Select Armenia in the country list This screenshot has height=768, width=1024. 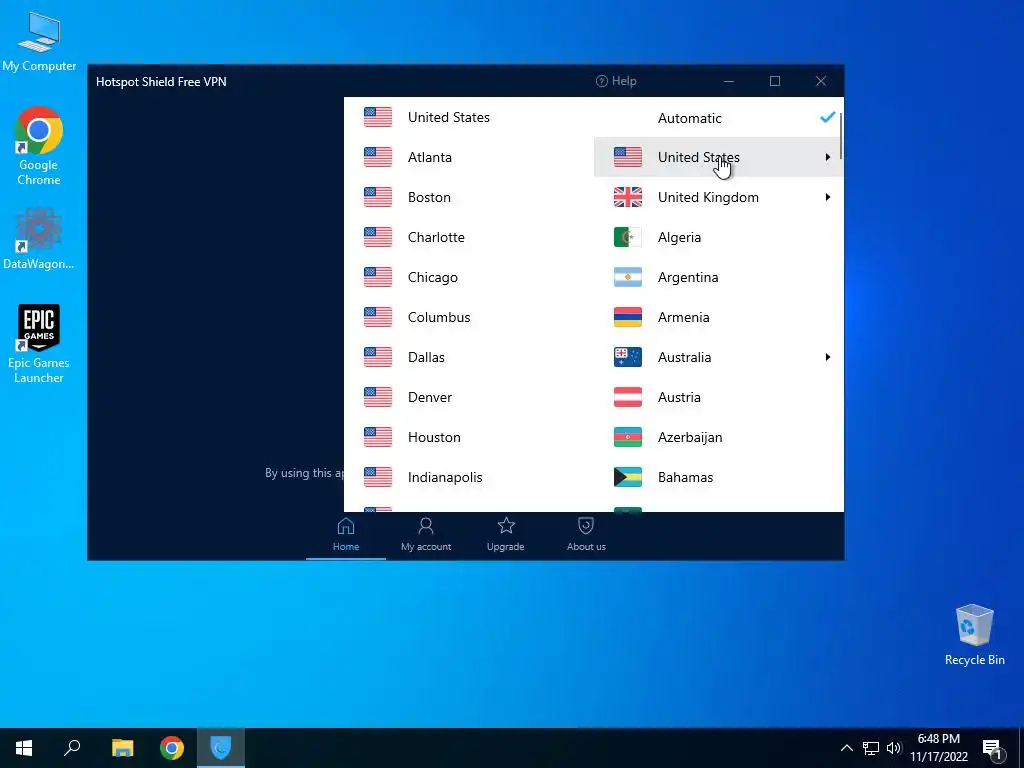coord(718,317)
